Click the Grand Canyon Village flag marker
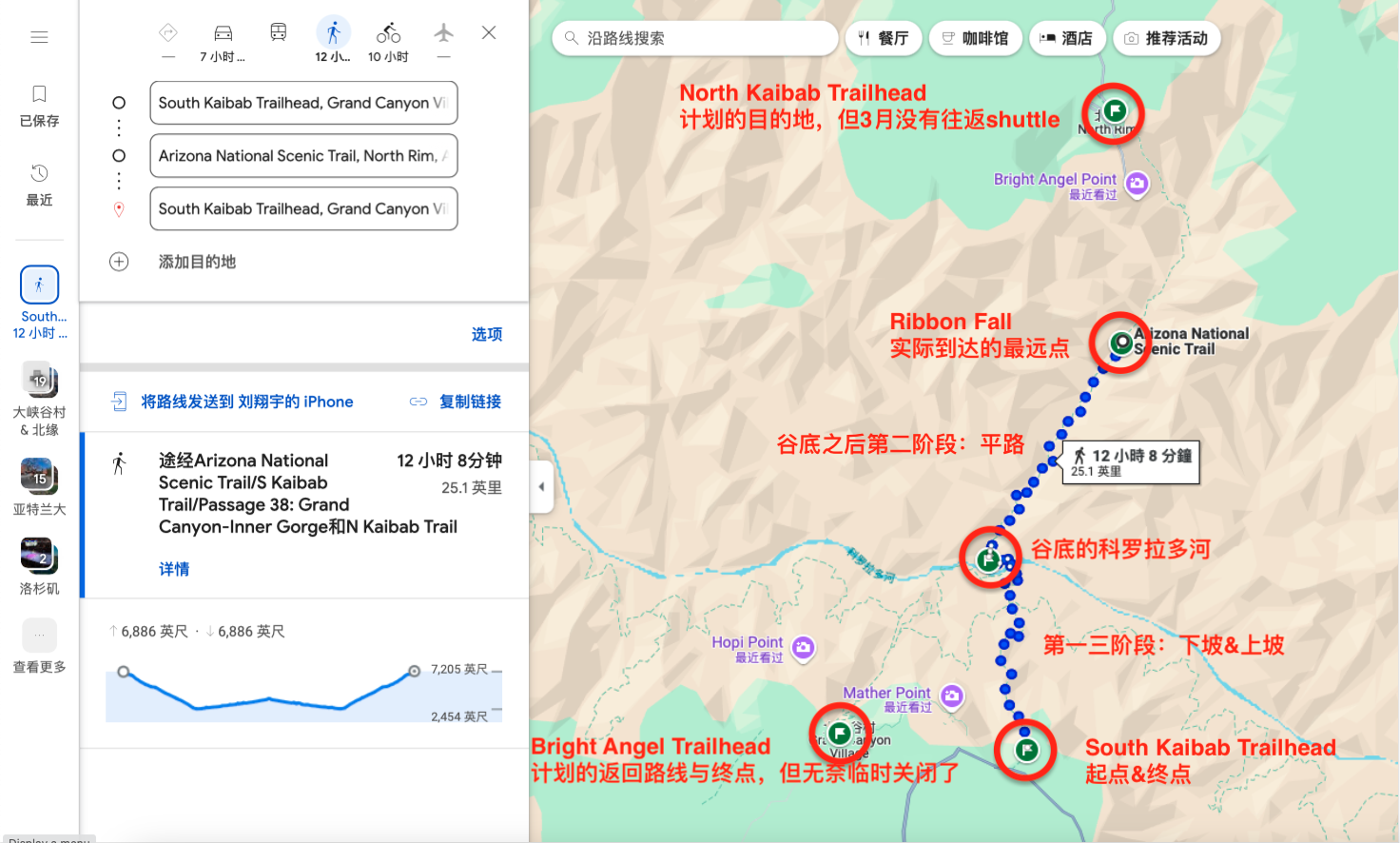Image resolution: width=1400 pixels, height=843 pixels. pos(839,733)
